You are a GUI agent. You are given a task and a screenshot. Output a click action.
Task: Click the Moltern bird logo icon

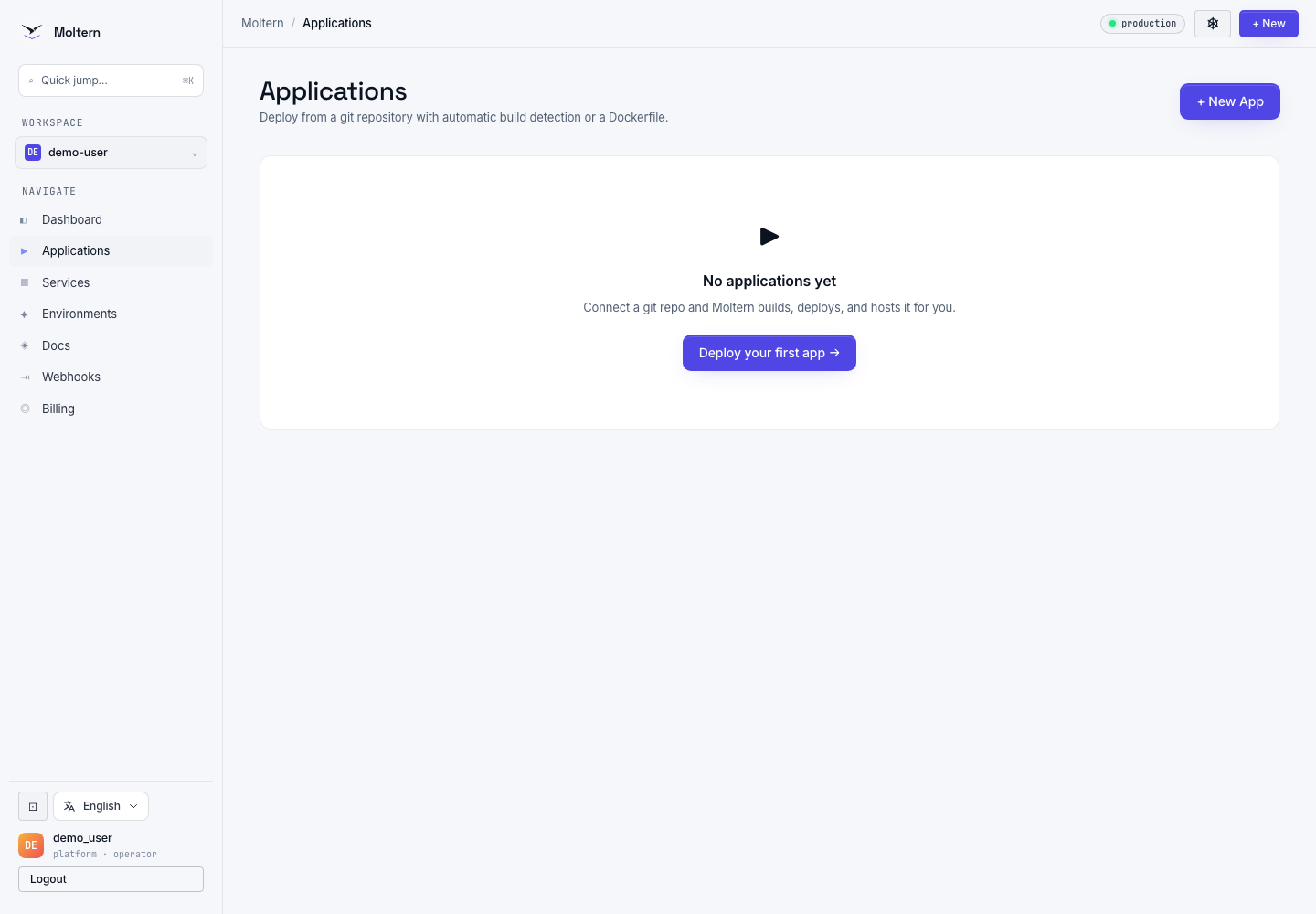pos(32,32)
